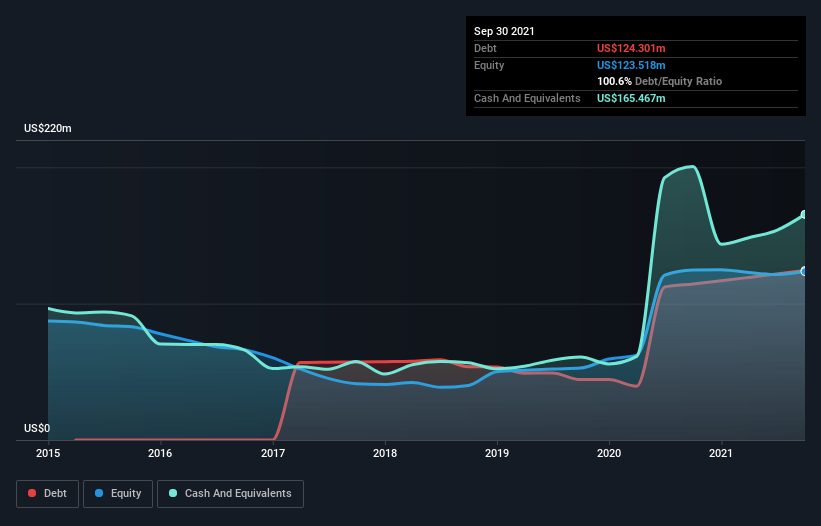Click the 2015 x-axis year label
Screen dimensions: 821x526
click(x=48, y=453)
